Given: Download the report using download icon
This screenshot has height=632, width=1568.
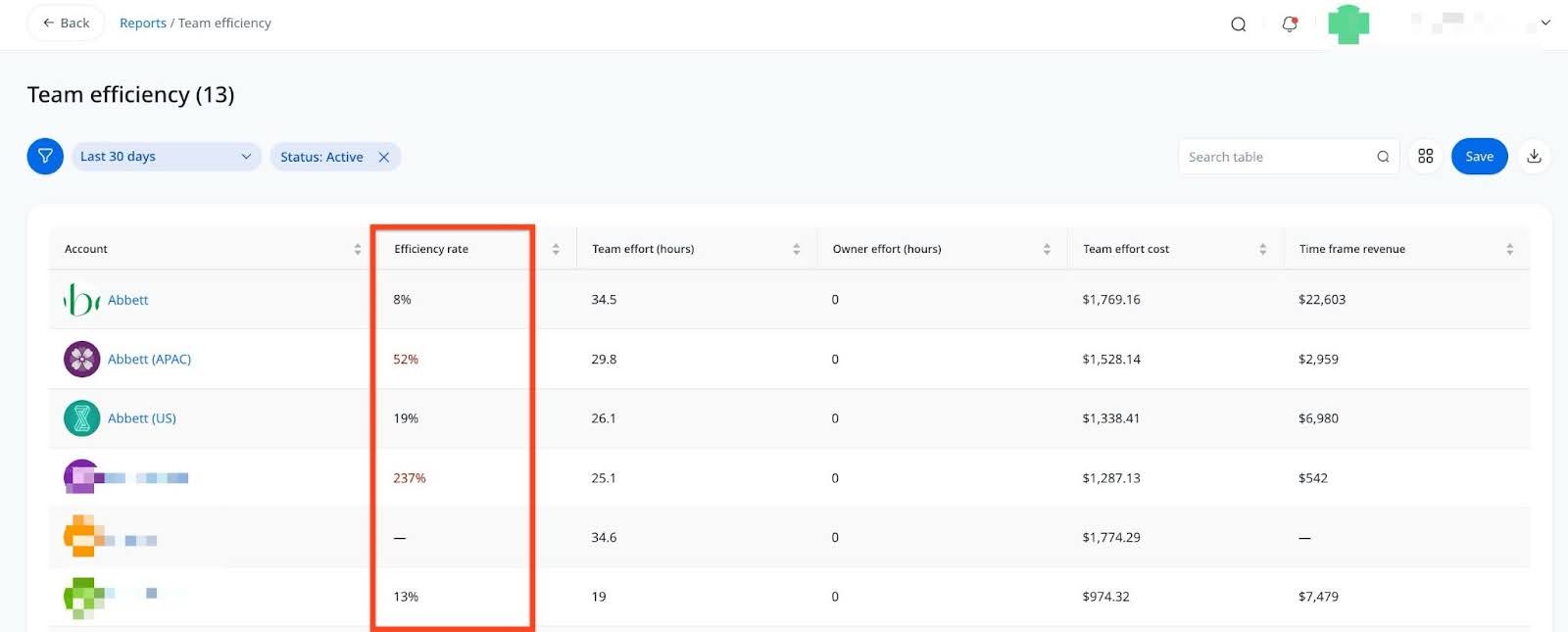Looking at the screenshot, I should tap(1535, 157).
